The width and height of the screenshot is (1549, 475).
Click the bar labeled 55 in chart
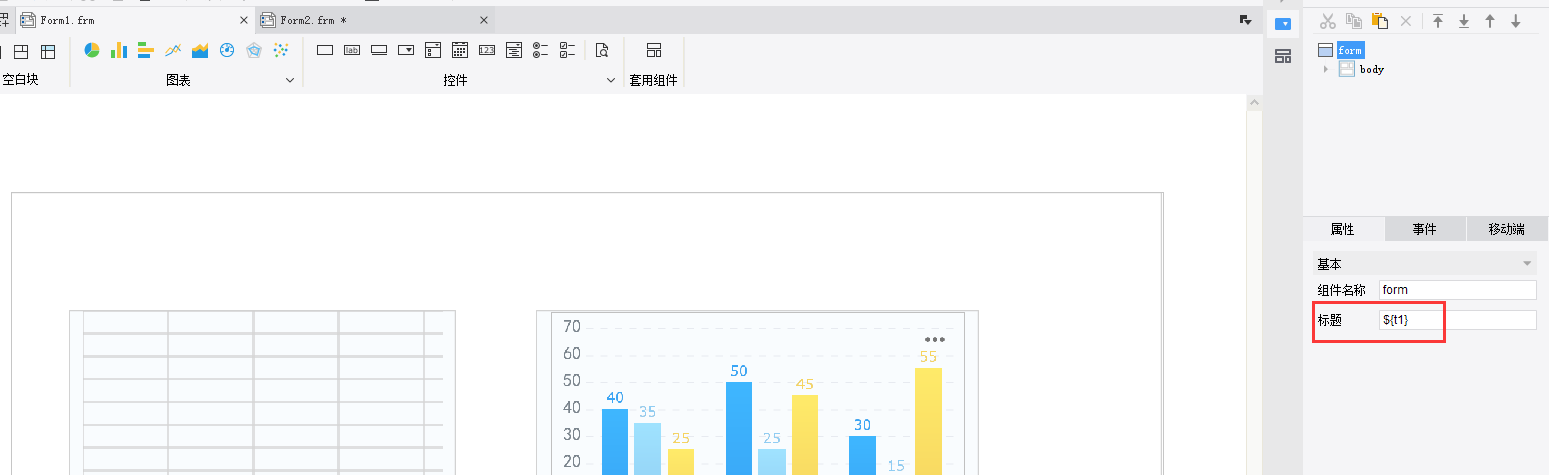pos(928,421)
